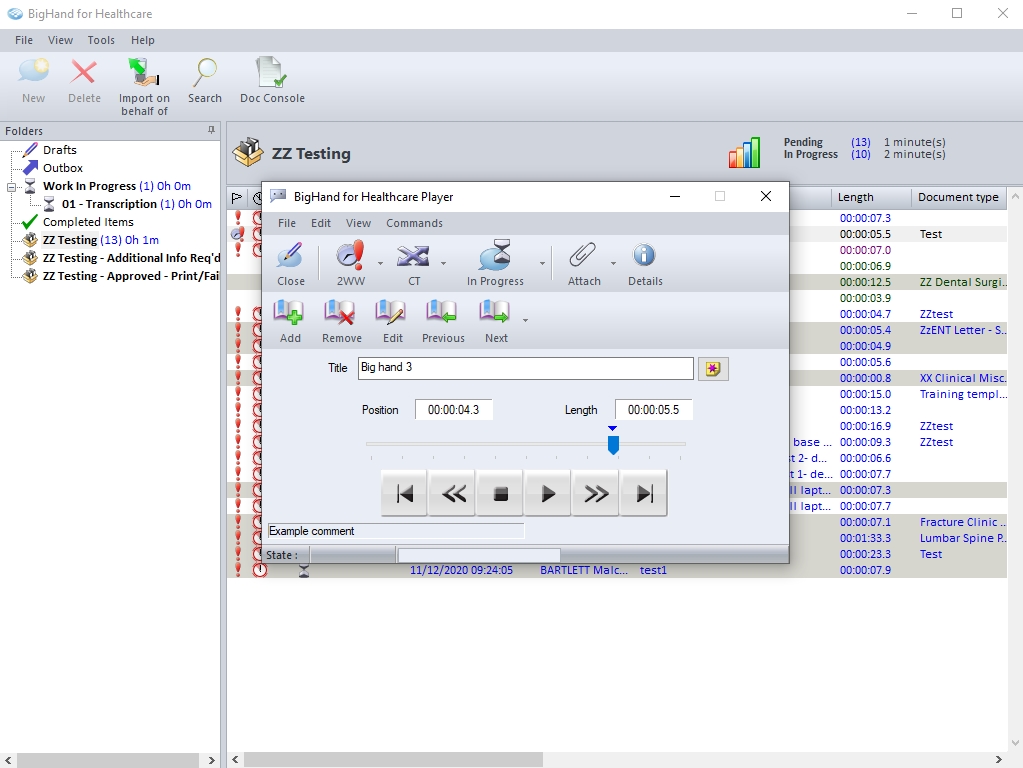This screenshot has width=1023, height=768.
Task: Select the Completed Items folder
Action: pyautogui.click(x=88, y=222)
